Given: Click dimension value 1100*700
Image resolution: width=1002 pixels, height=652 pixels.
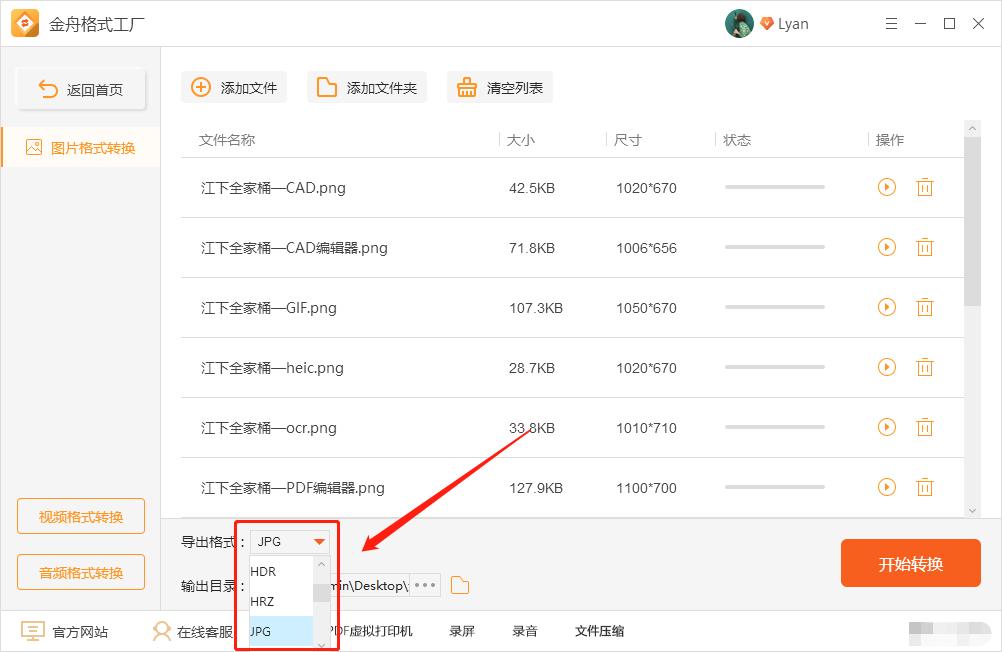Looking at the screenshot, I should point(646,488).
